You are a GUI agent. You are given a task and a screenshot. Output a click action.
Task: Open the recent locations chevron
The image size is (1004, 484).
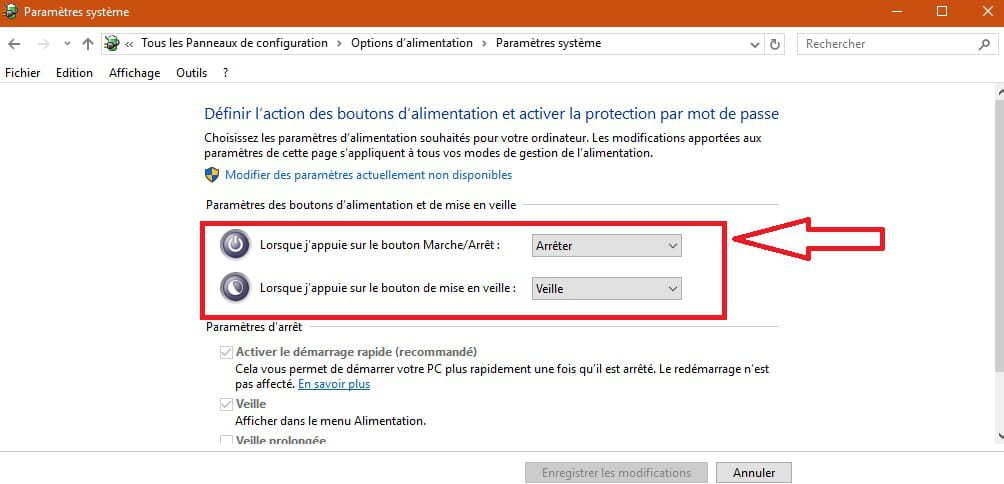click(x=67, y=44)
